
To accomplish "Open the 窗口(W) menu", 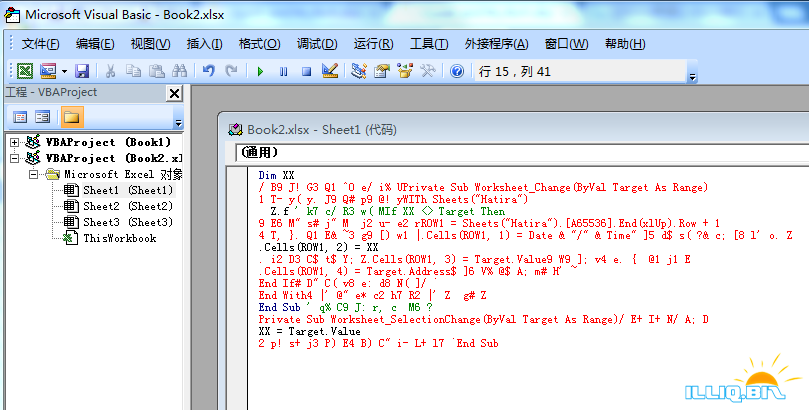I will (x=567, y=44).
